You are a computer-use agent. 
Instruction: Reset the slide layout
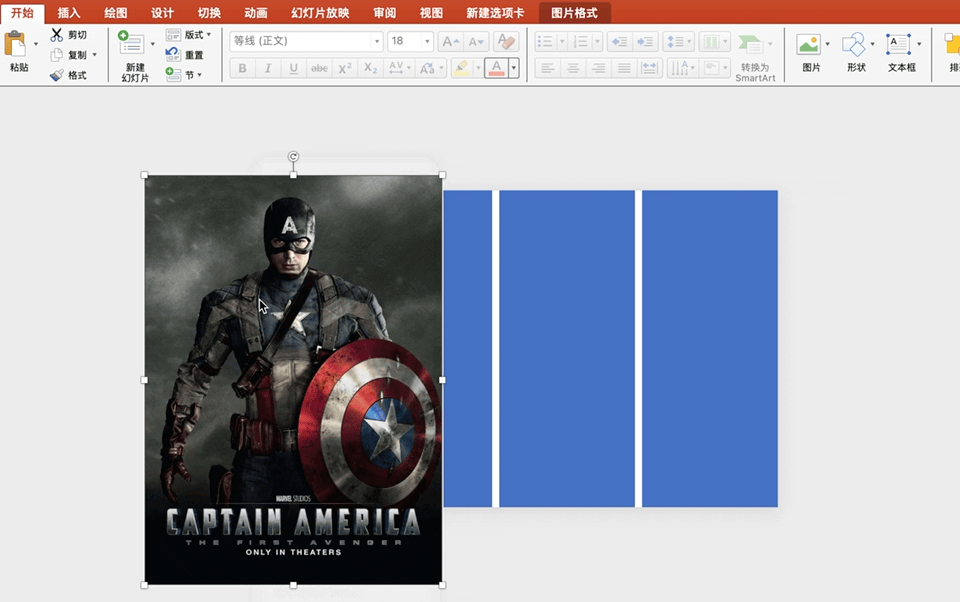(x=185, y=55)
